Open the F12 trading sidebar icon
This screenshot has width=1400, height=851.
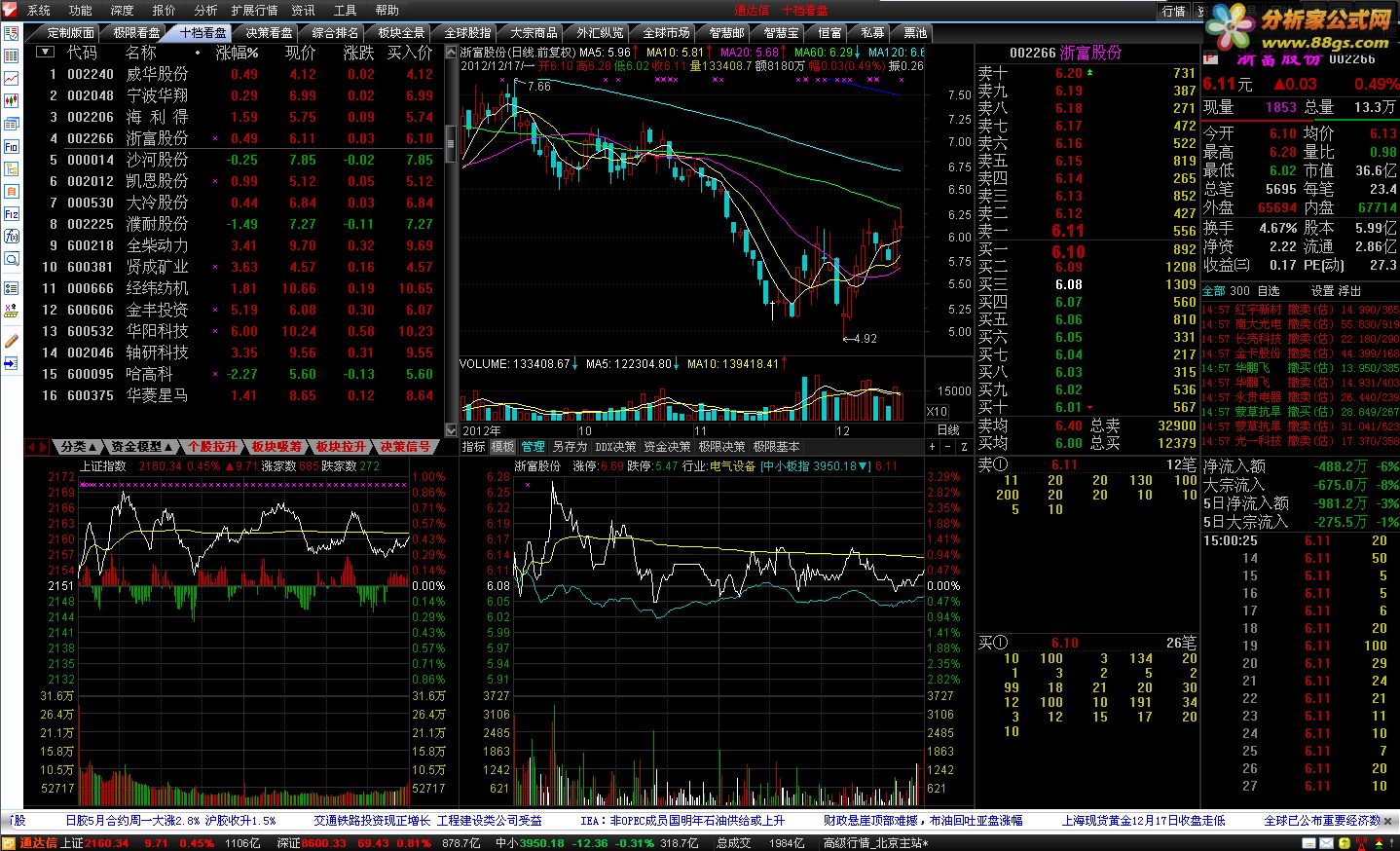pos(11,213)
